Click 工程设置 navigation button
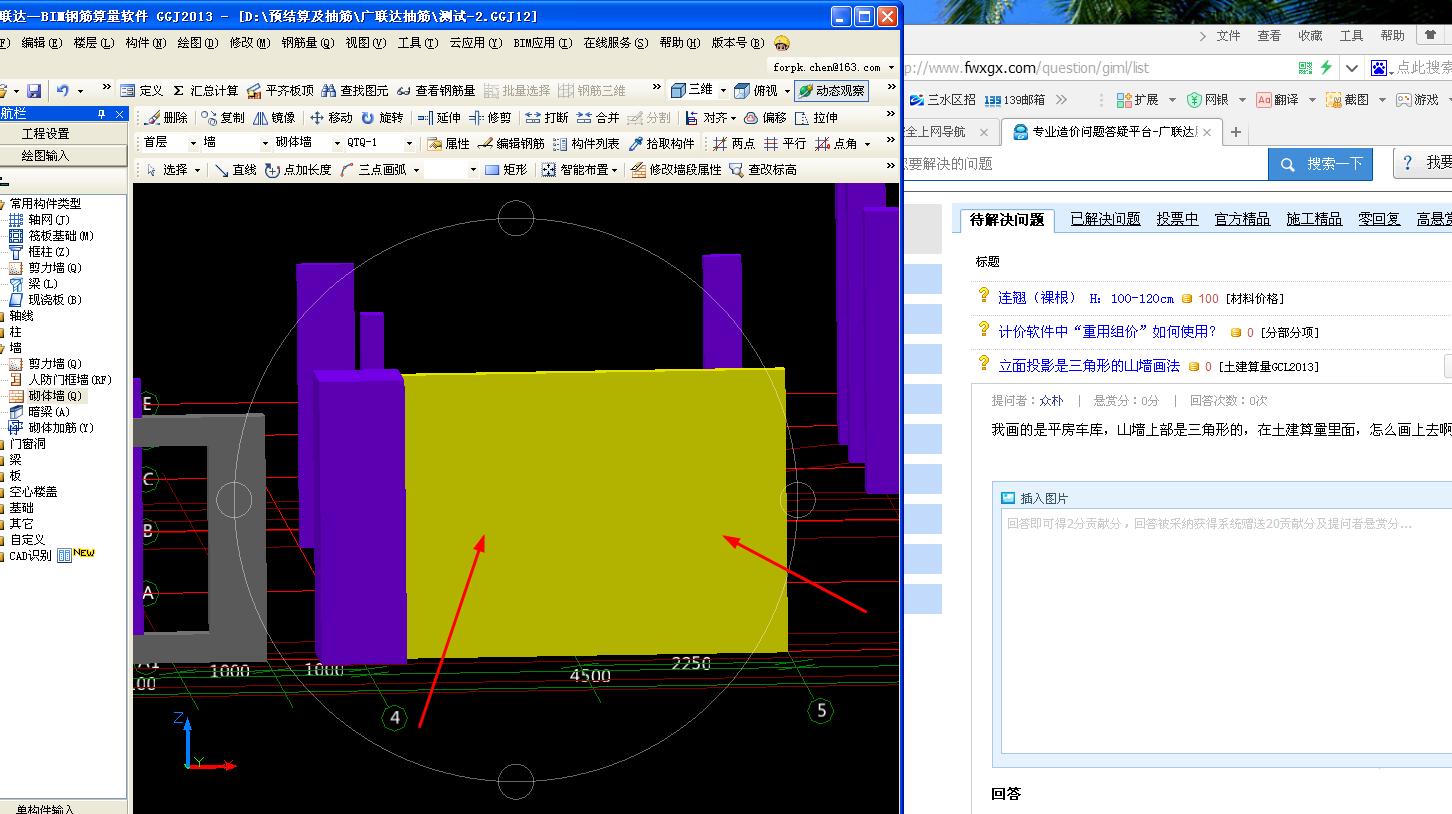Screen dimensions: 1452x814 pyautogui.click(x=47, y=133)
